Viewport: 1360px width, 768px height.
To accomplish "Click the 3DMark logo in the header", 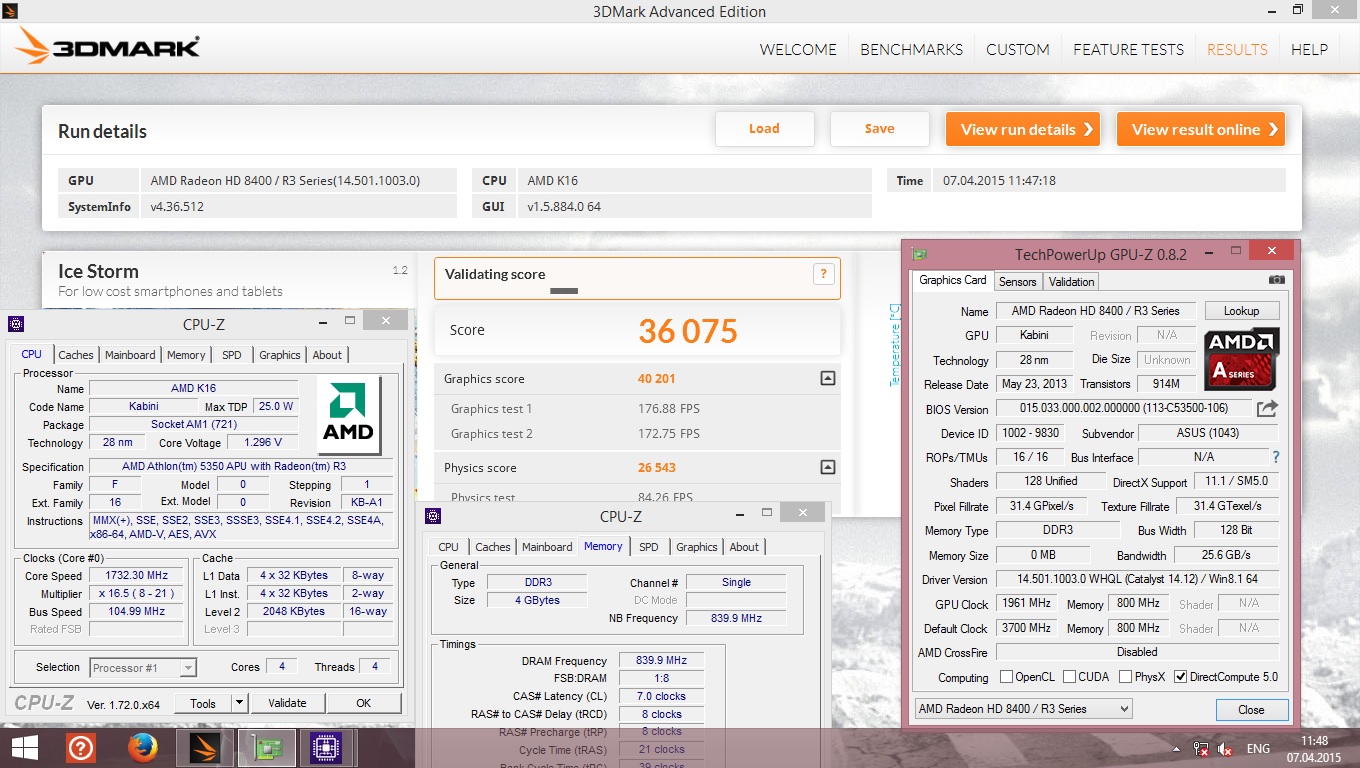I will pos(108,47).
